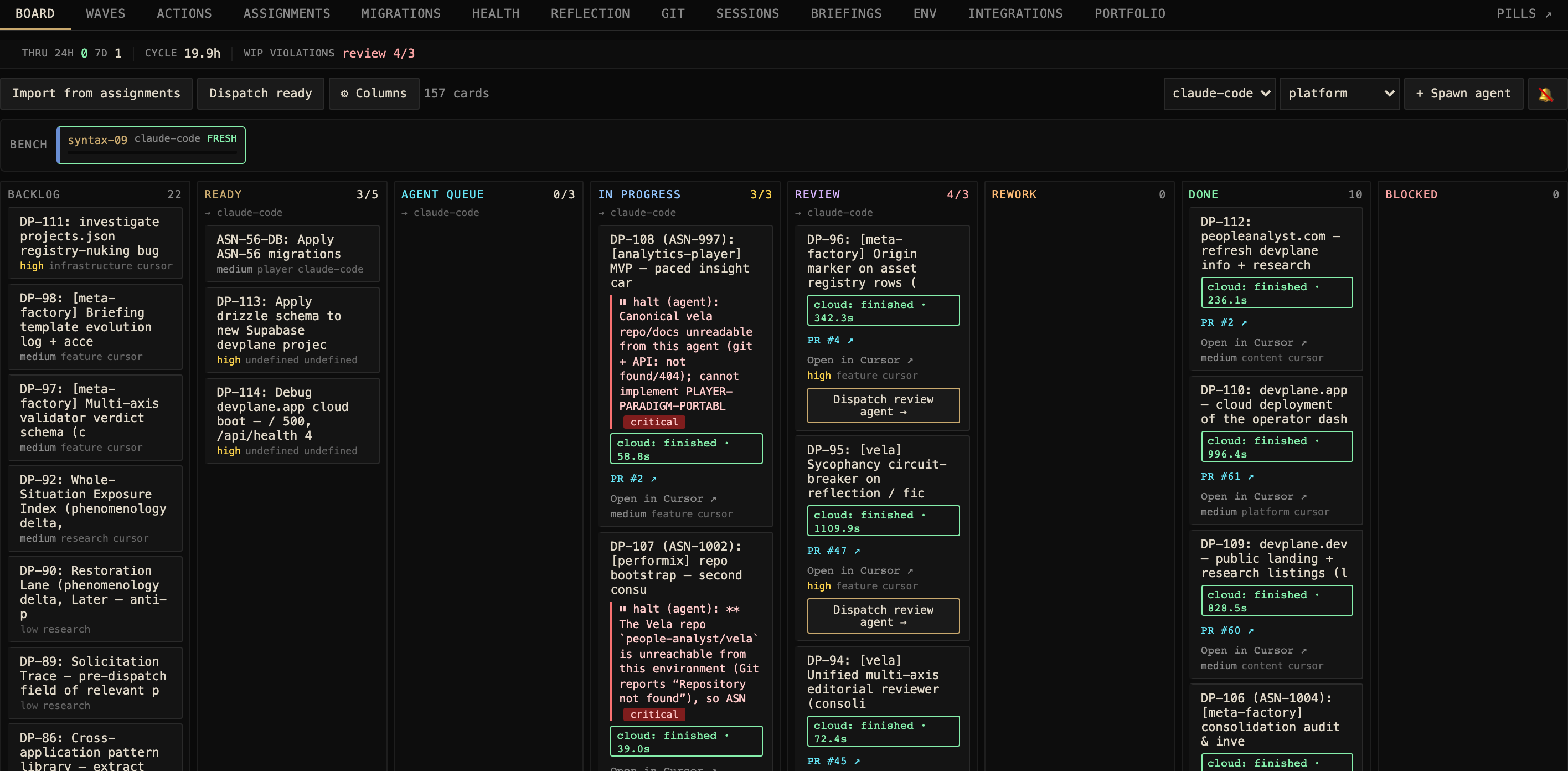1568x771 pixels.
Task: Open ready card ASN-56-DB migrations
Action: tap(292, 253)
